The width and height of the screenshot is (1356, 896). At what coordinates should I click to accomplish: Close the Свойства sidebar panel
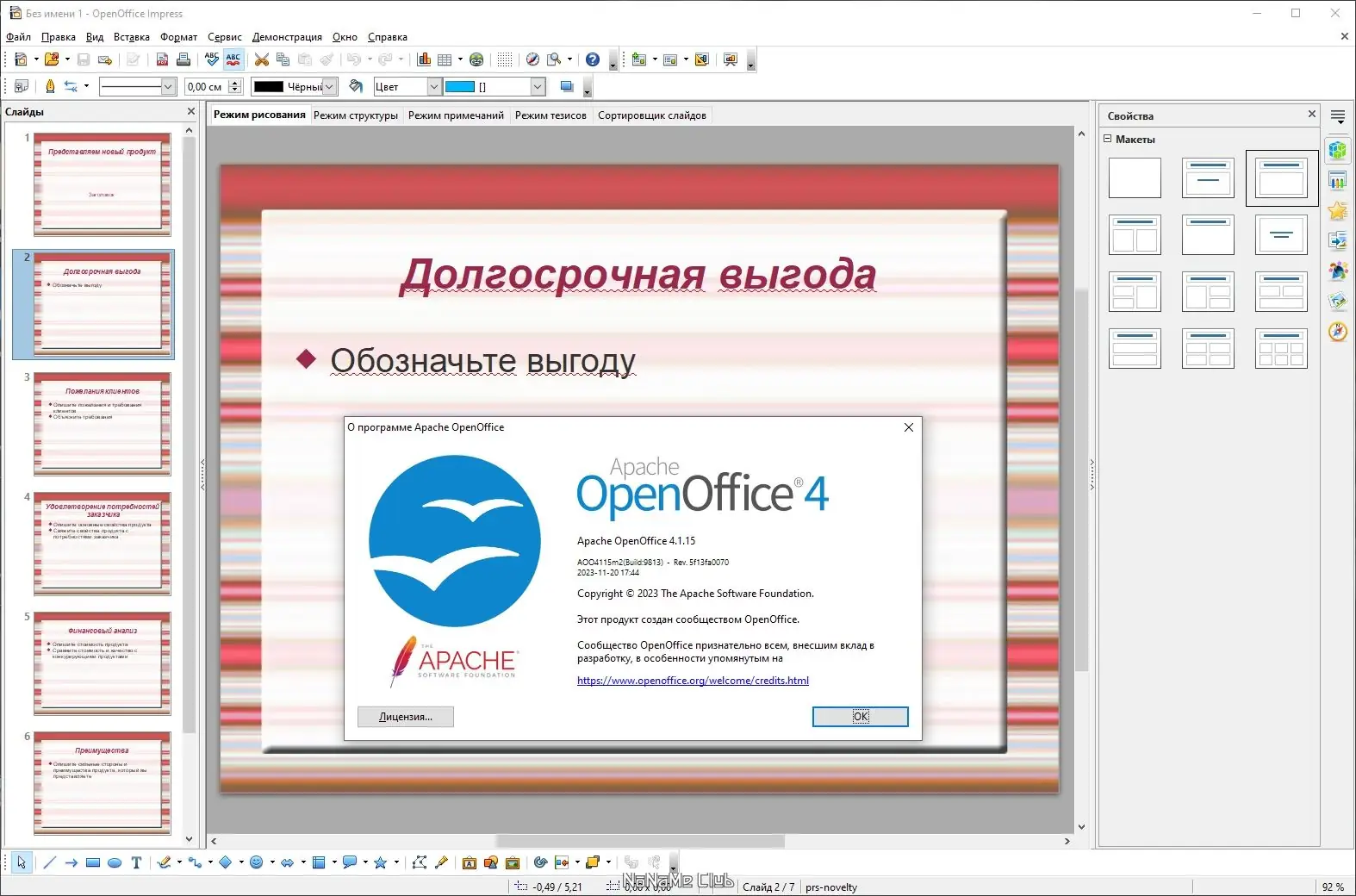(1312, 114)
